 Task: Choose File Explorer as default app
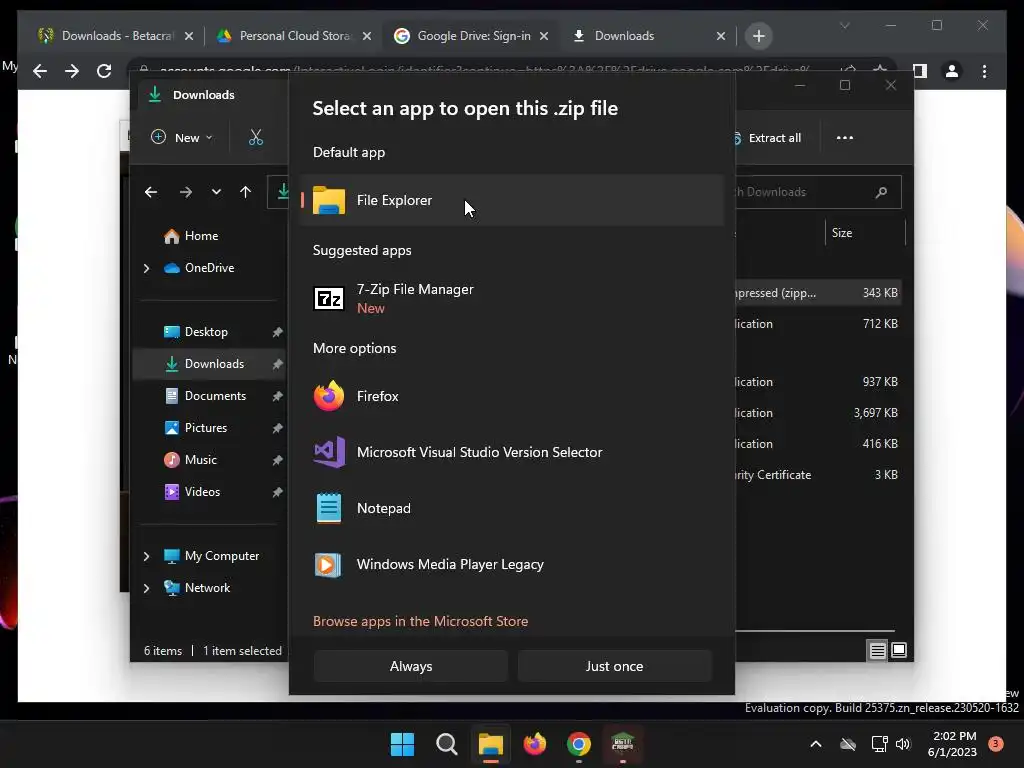point(512,200)
